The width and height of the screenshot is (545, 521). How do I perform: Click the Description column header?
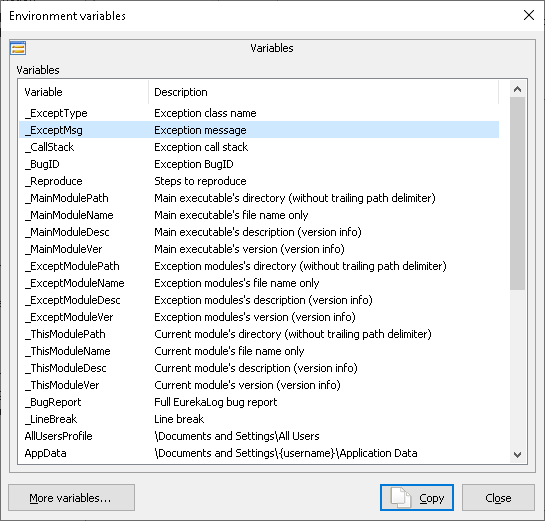click(323, 92)
